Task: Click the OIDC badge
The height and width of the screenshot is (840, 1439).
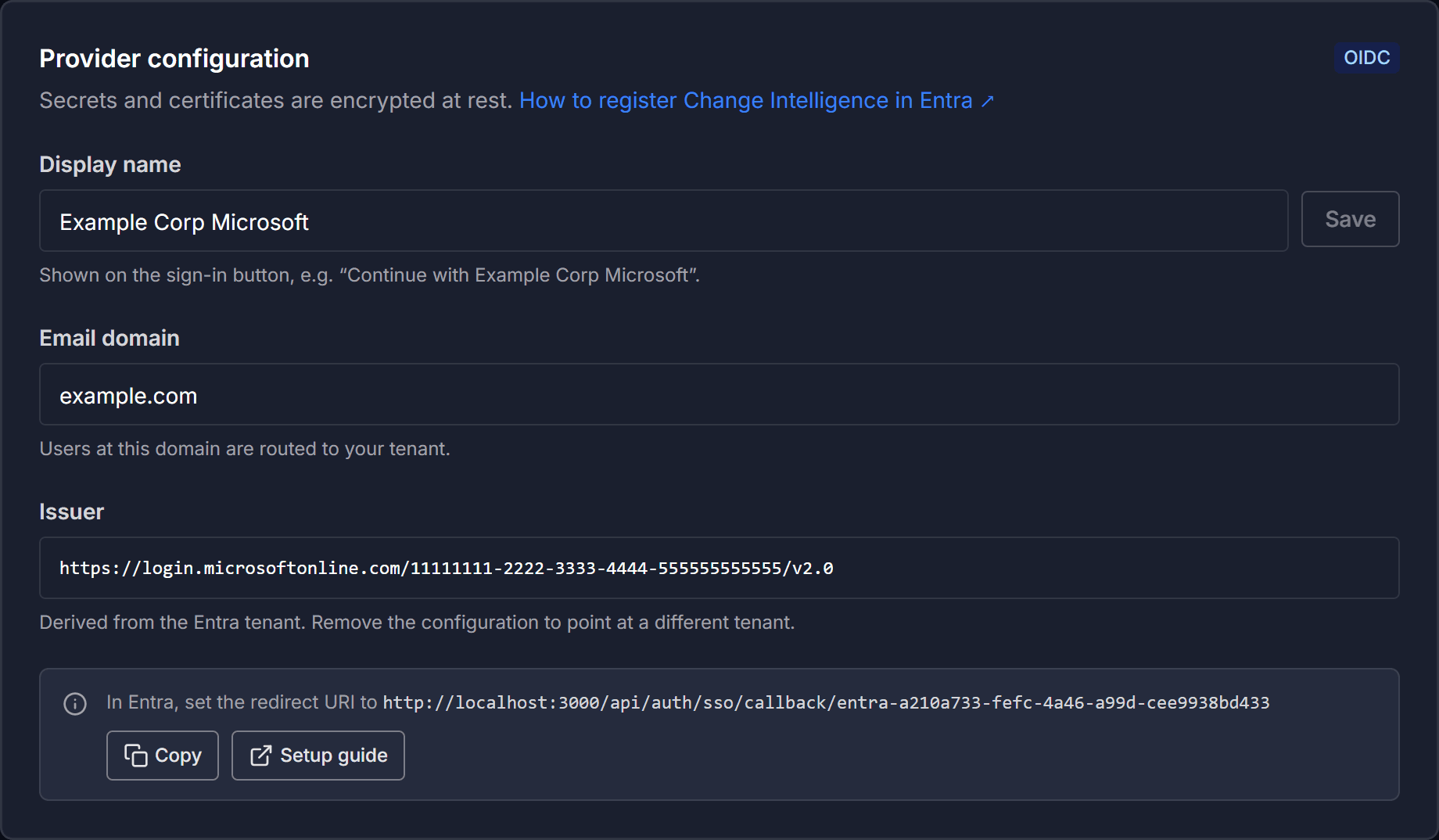Action: coord(1367,58)
